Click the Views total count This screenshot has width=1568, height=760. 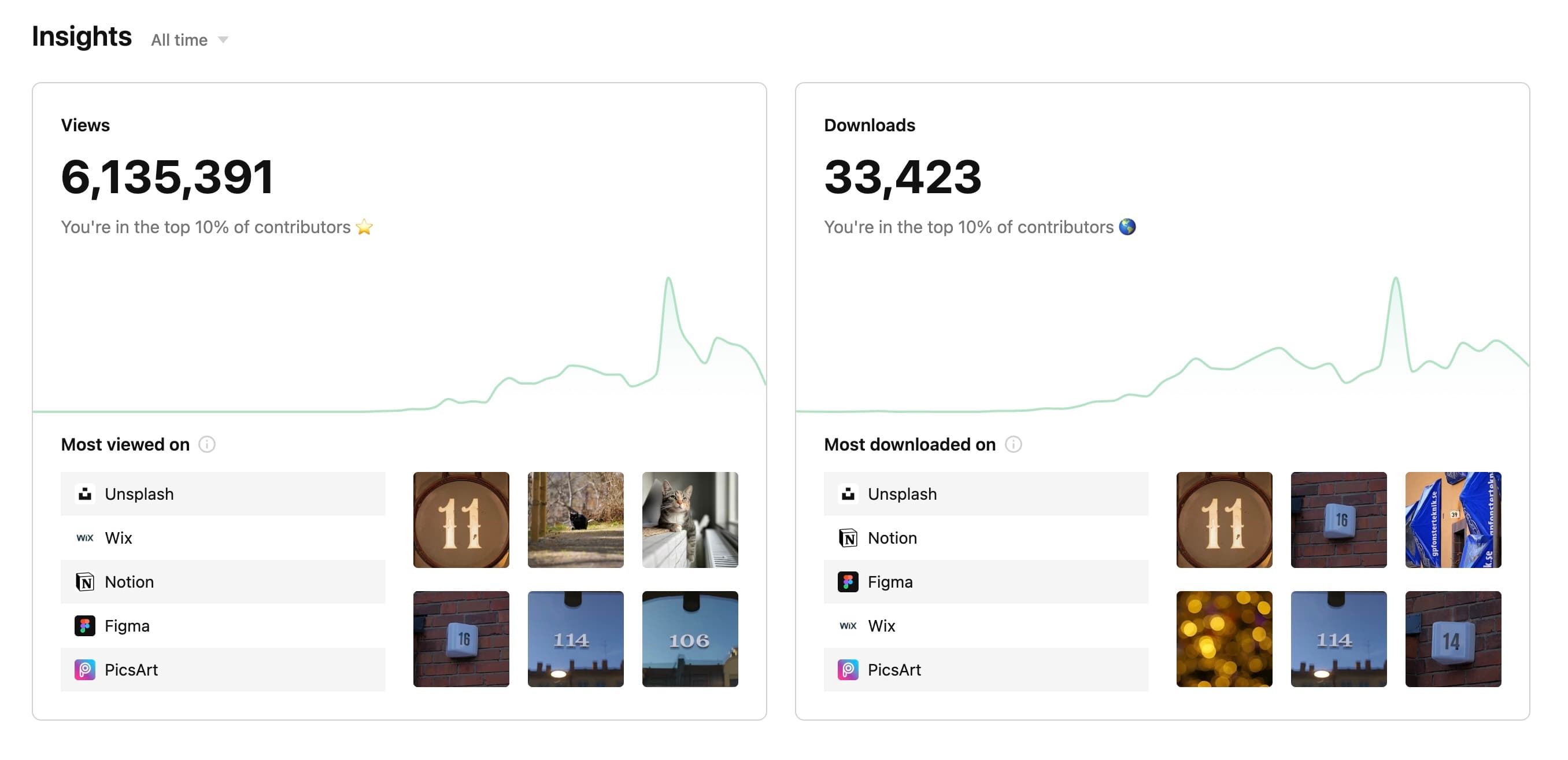click(x=168, y=178)
